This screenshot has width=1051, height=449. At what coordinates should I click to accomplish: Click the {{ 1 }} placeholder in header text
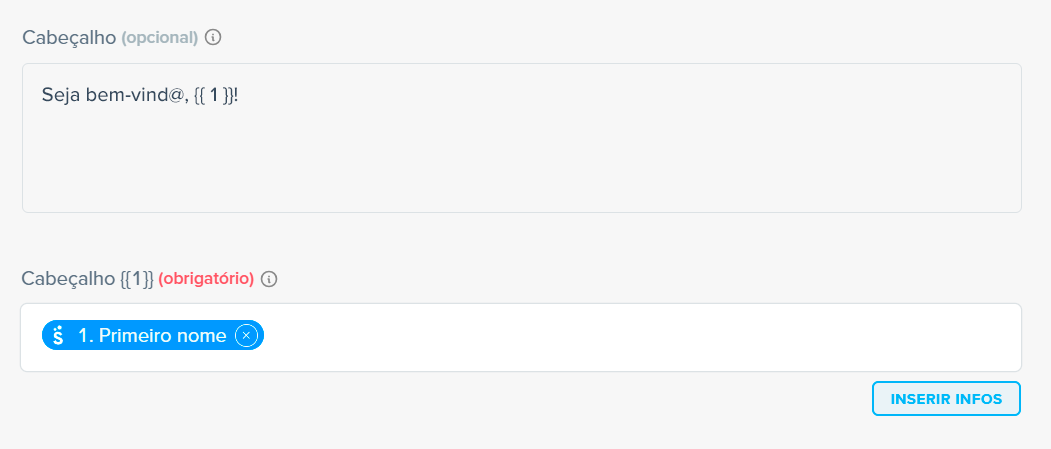pyautogui.click(x=213, y=95)
